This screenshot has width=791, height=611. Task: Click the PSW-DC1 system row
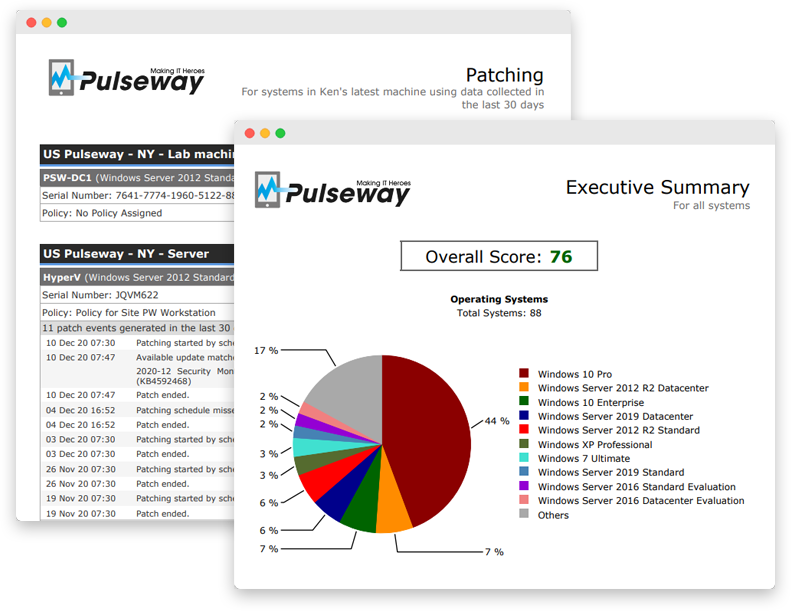point(137,178)
